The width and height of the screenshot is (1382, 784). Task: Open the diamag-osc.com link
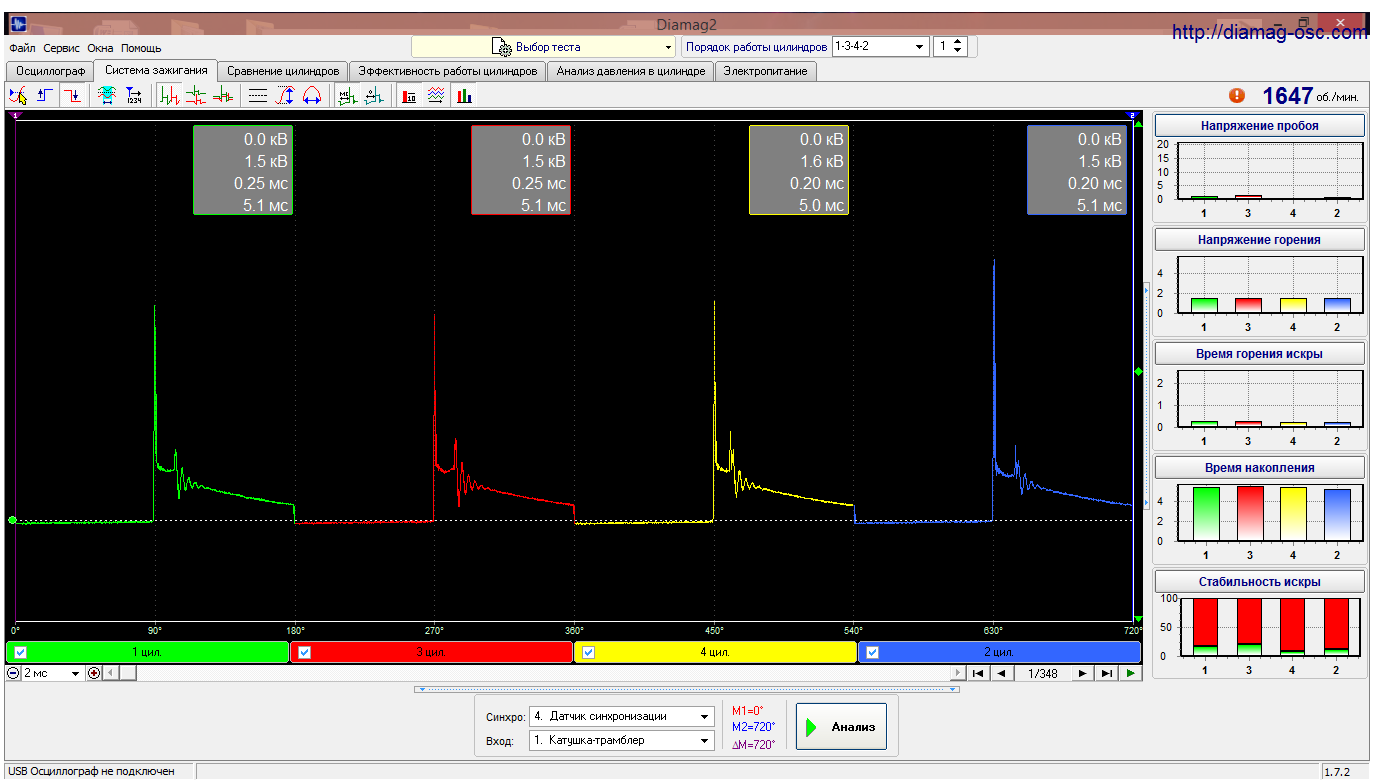[1270, 33]
